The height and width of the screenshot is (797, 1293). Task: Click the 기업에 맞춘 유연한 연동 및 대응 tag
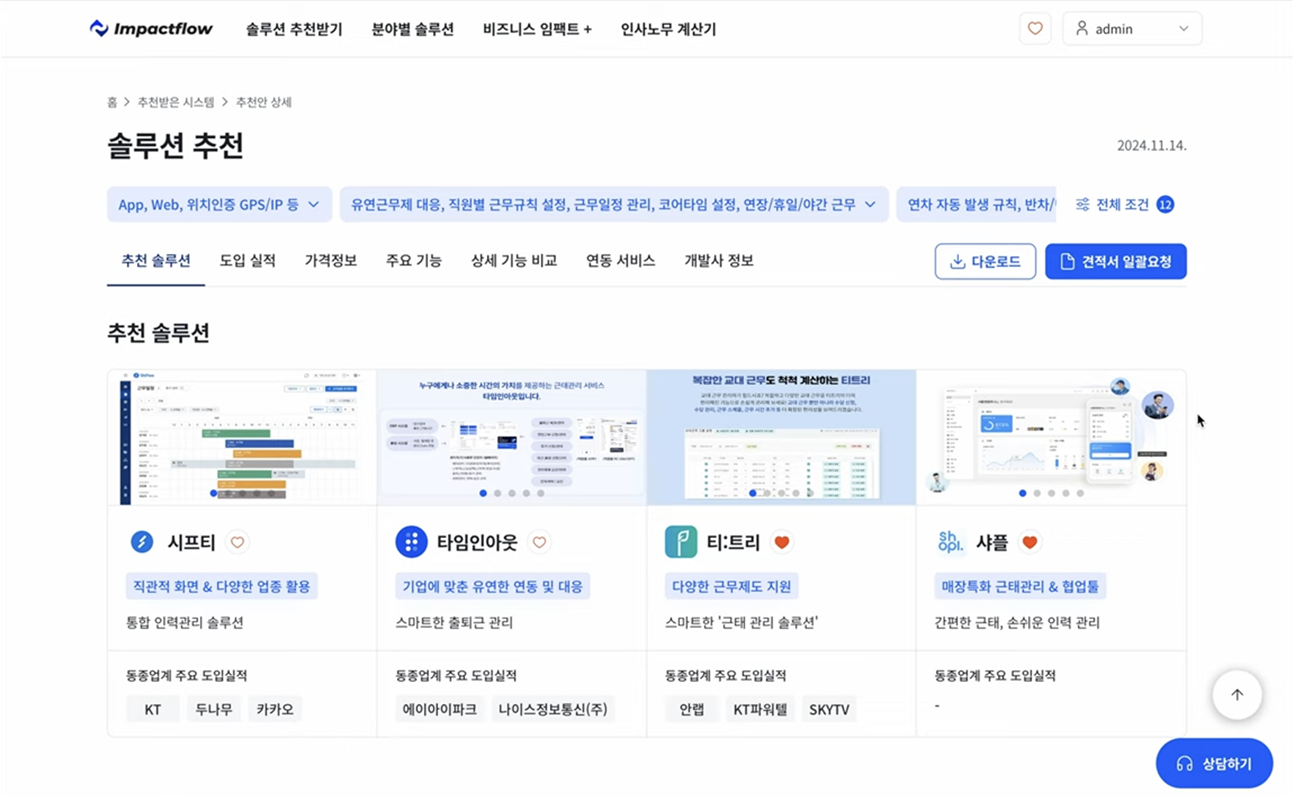[x=493, y=586]
